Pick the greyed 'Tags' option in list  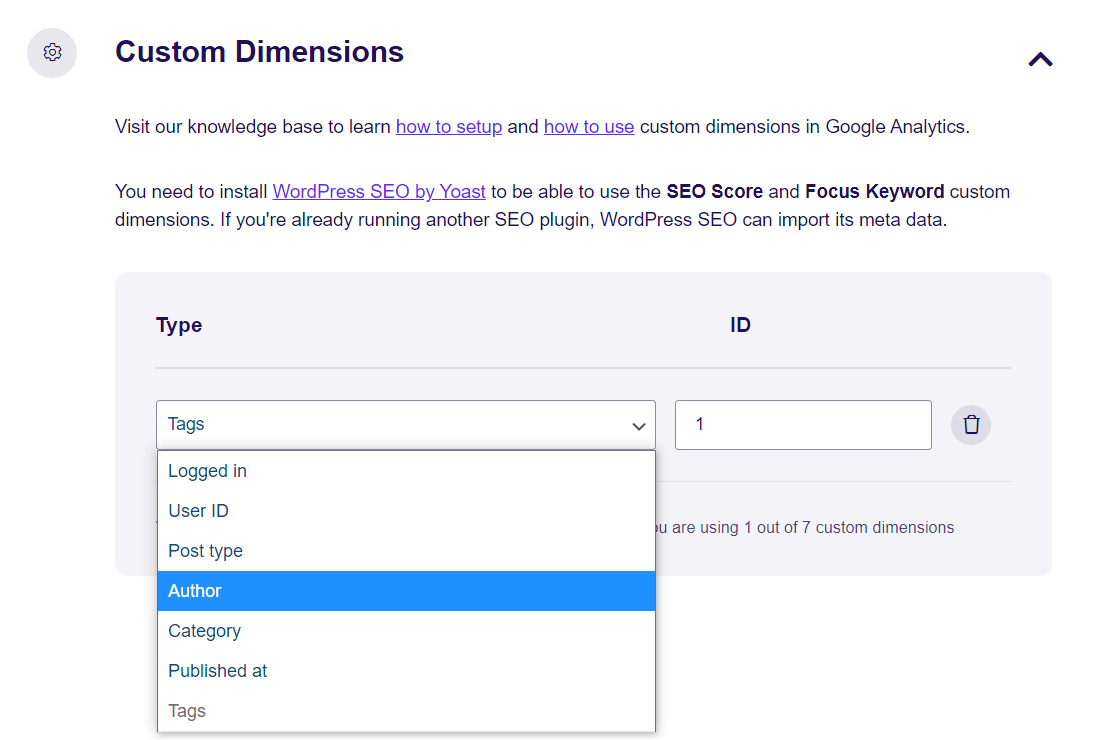click(406, 710)
